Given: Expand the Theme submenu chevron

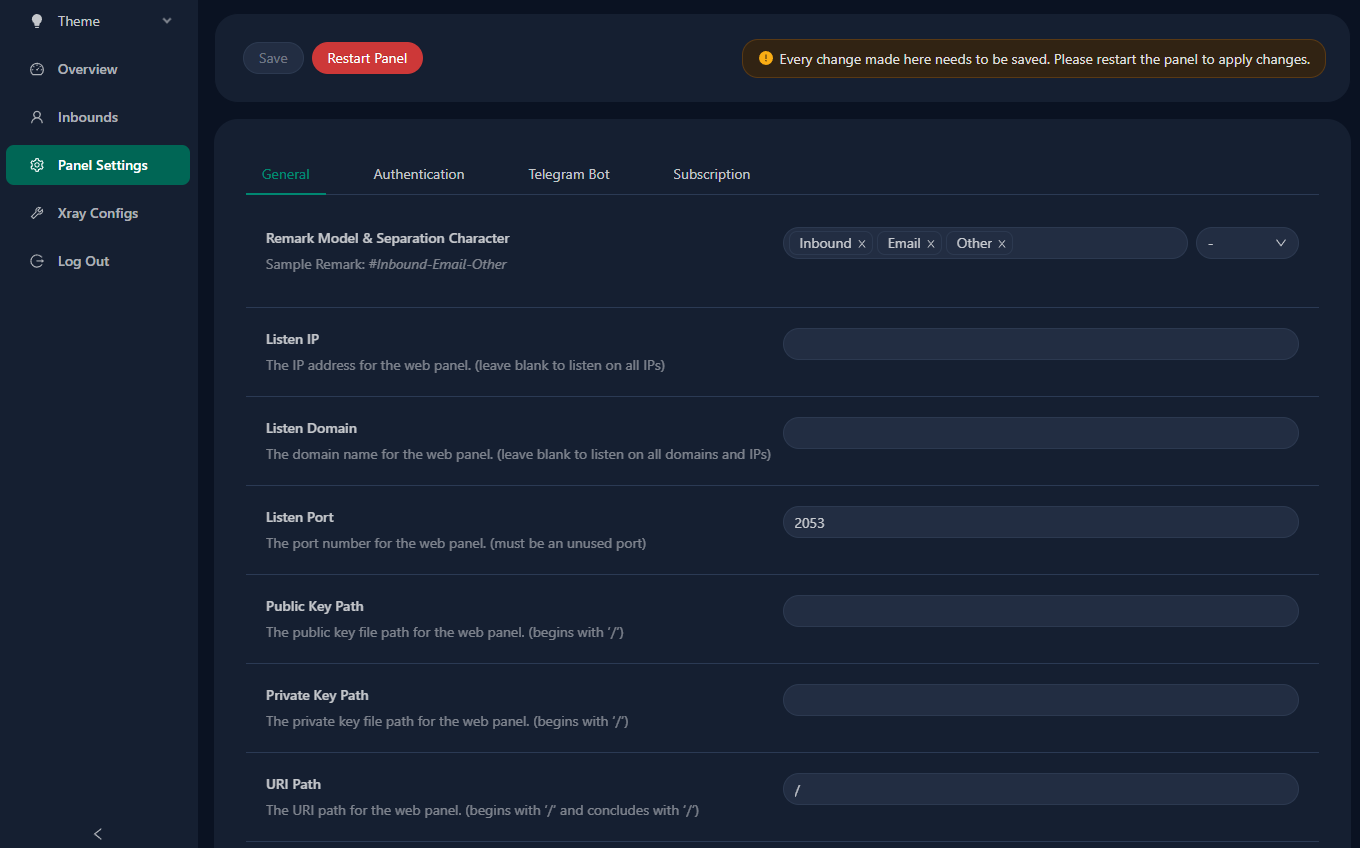Looking at the screenshot, I should [x=167, y=21].
